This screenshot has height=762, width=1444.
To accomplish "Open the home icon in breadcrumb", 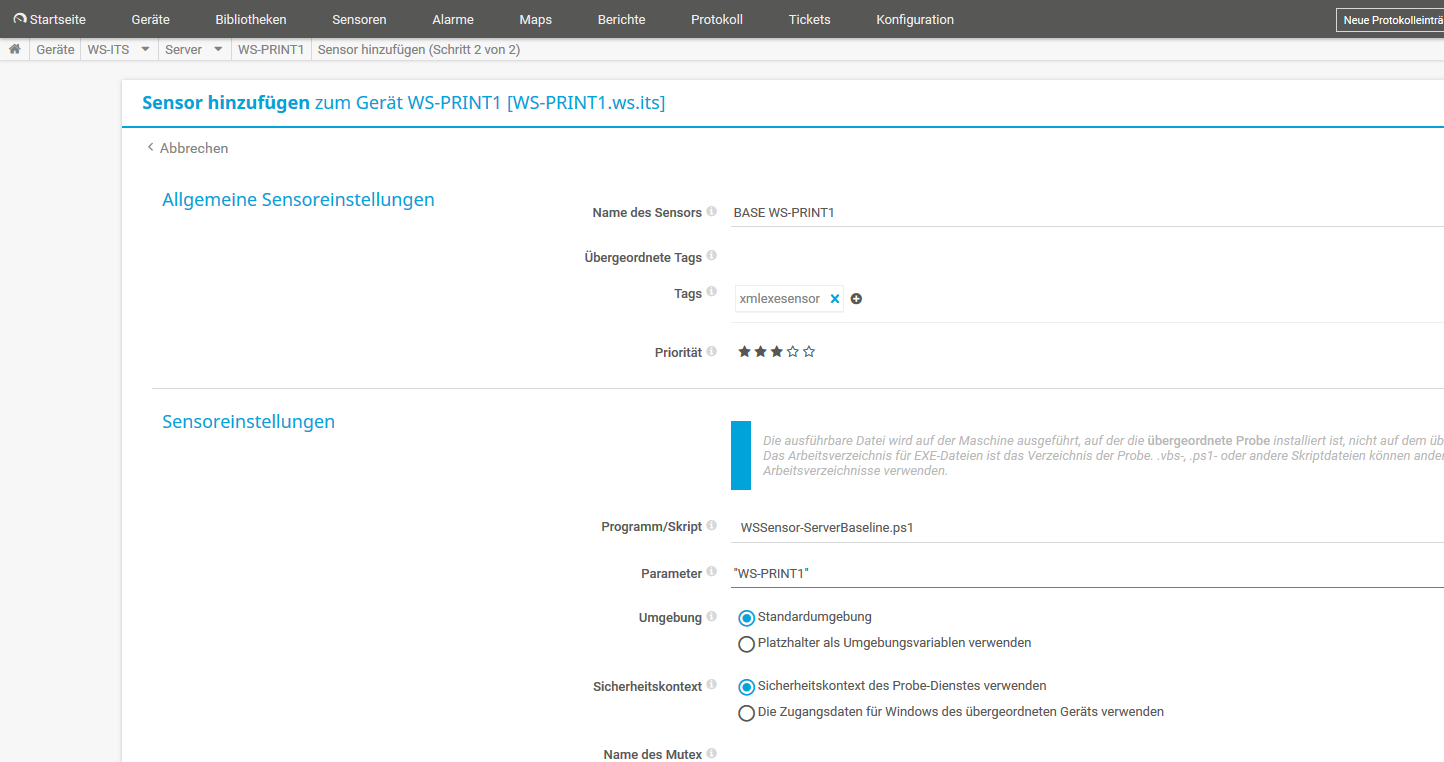I will pos(15,49).
